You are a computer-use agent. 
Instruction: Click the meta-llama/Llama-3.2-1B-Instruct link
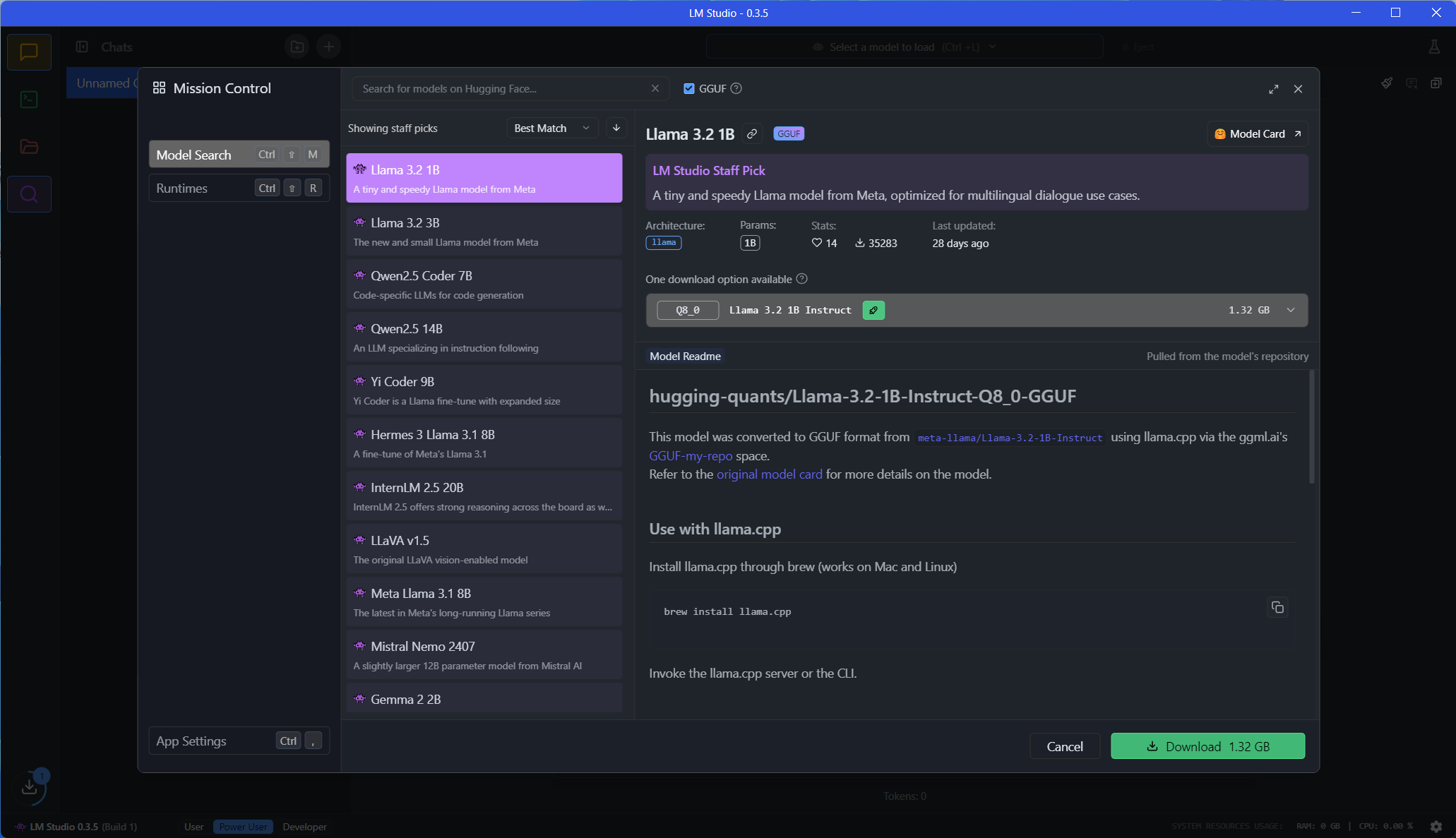pos(1010,438)
